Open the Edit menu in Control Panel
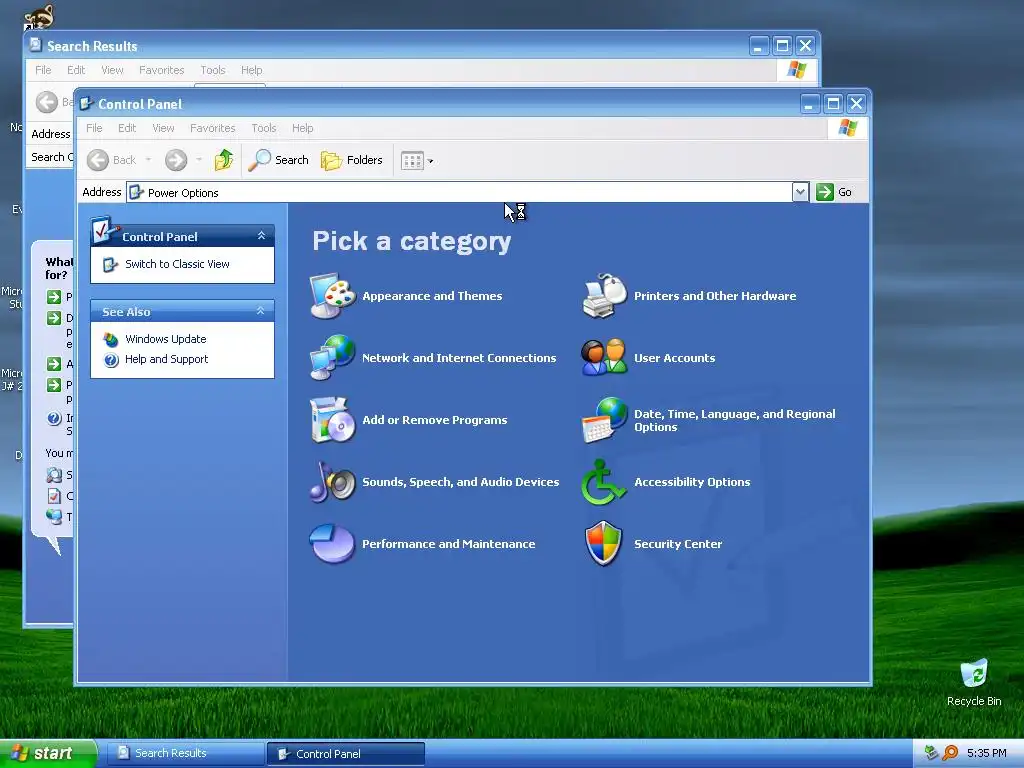The height and width of the screenshot is (768, 1024). pyautogui.click(x=127, y=128)
